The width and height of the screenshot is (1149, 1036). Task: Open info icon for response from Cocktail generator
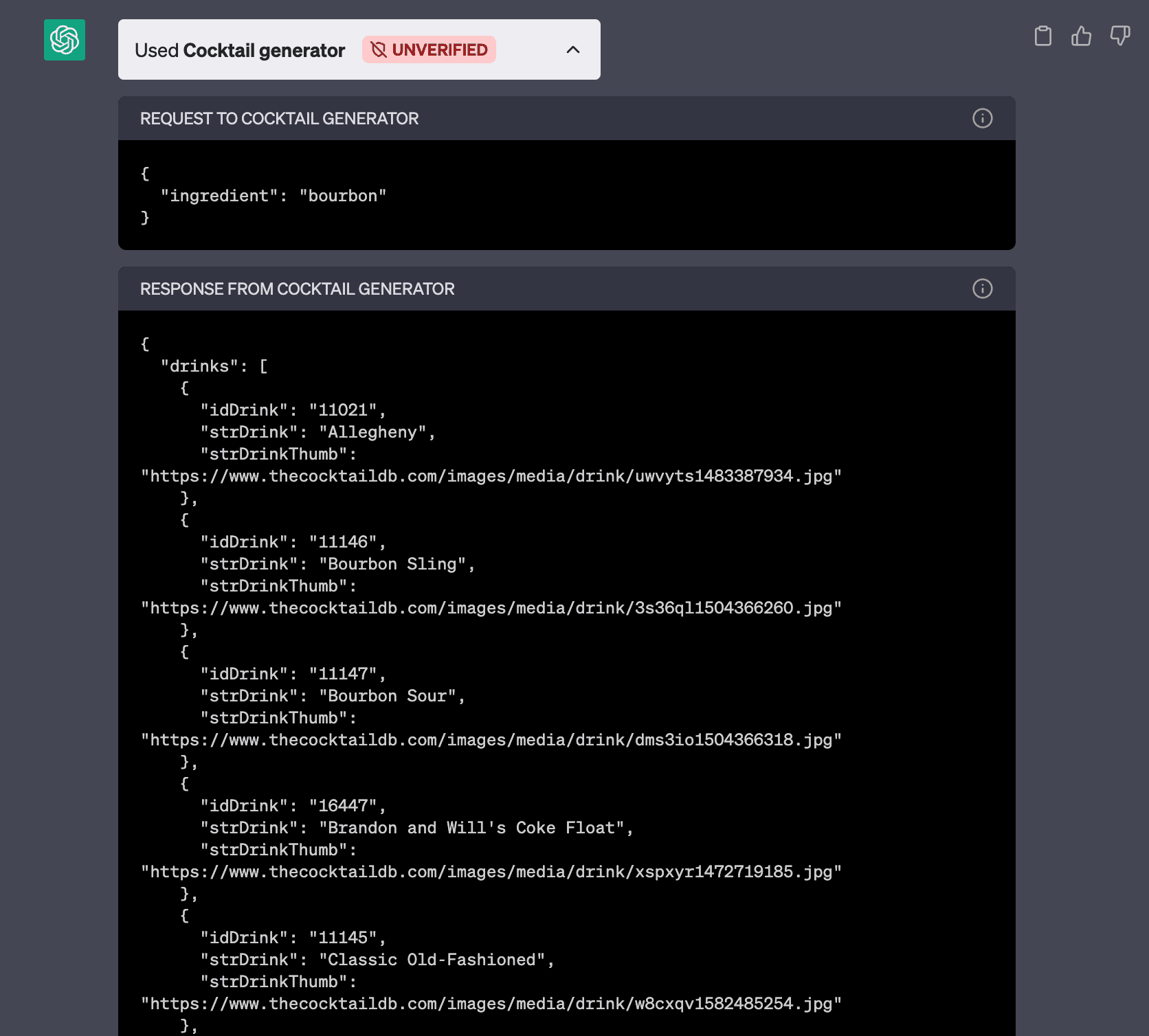982,289
